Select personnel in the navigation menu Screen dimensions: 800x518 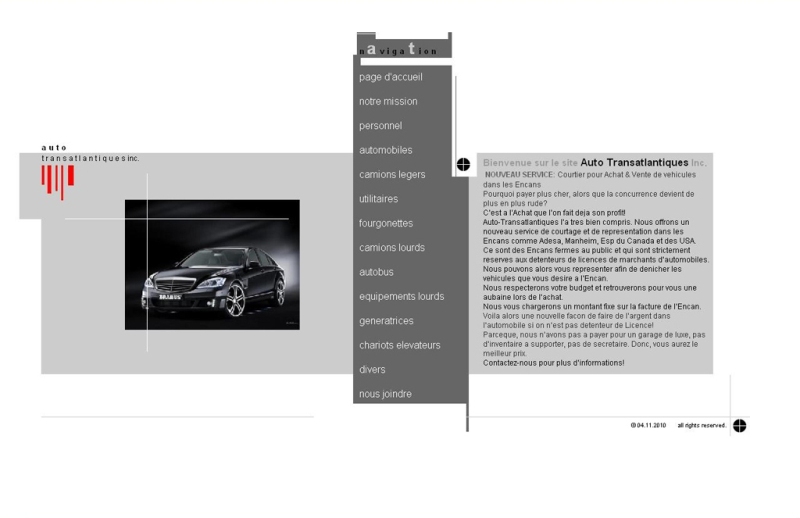click(380, 126)
